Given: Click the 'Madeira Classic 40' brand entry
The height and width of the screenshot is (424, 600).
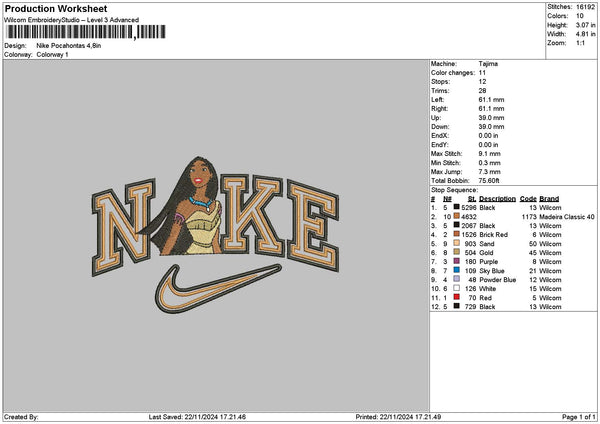Looking at the screenshot, I should (567, 217).
